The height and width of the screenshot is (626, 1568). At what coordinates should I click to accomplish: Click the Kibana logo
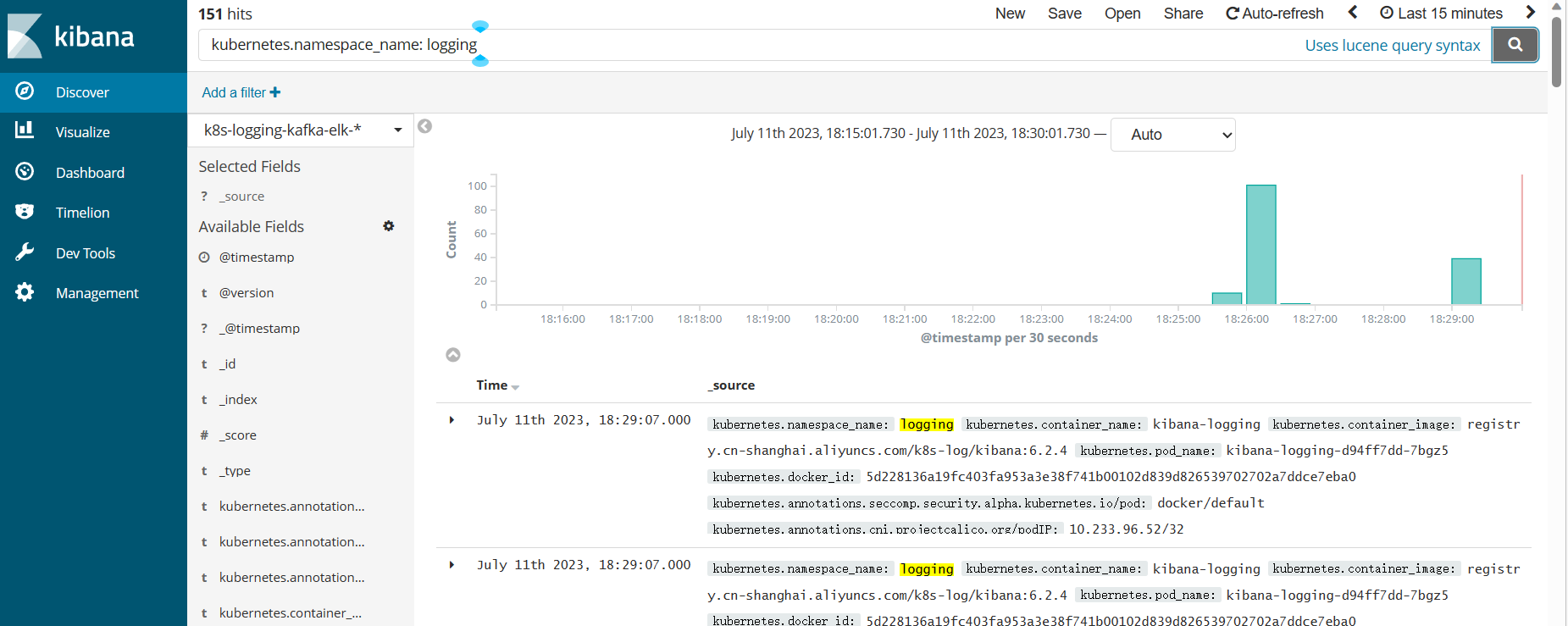[x=71, y=36]
